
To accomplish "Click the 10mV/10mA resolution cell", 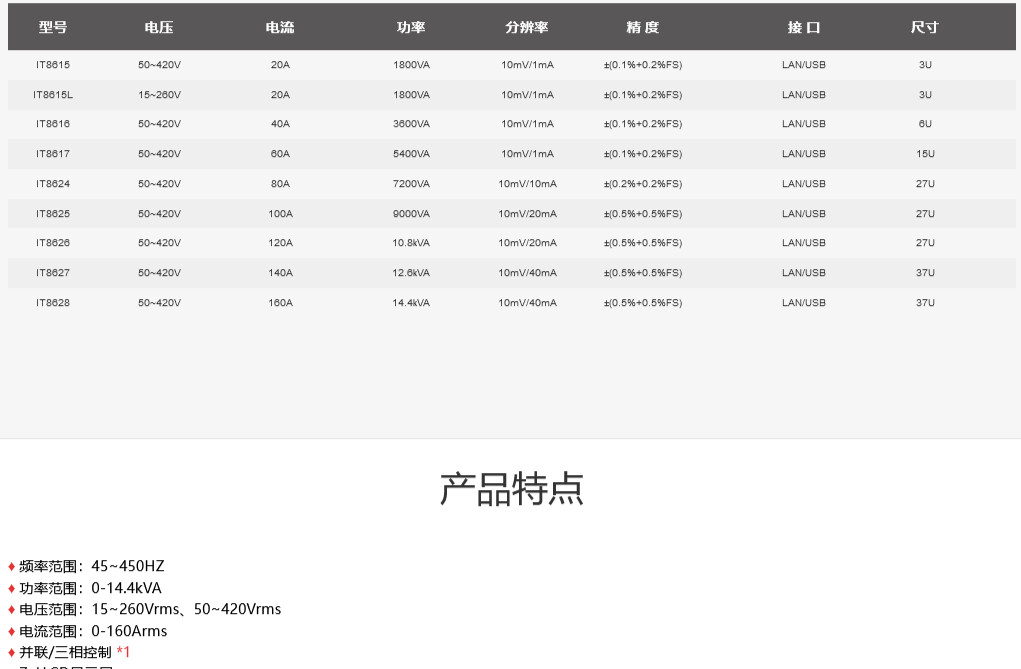I will 527,184.
